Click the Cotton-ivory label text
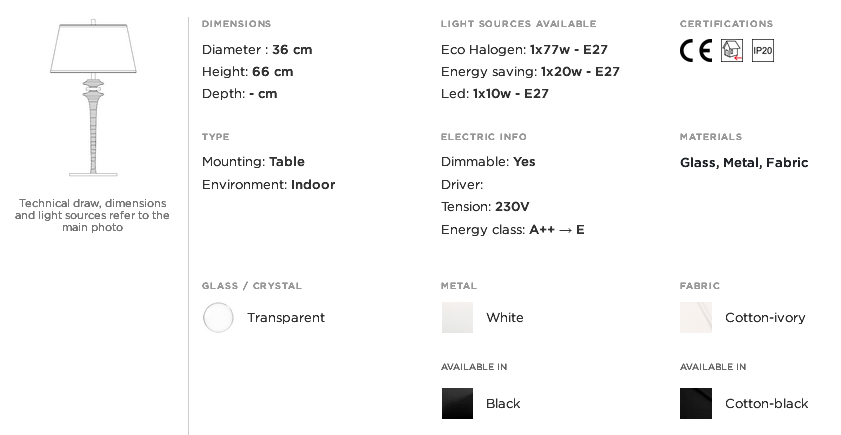The width and height of the screenshot is (841, 435). 765,318
